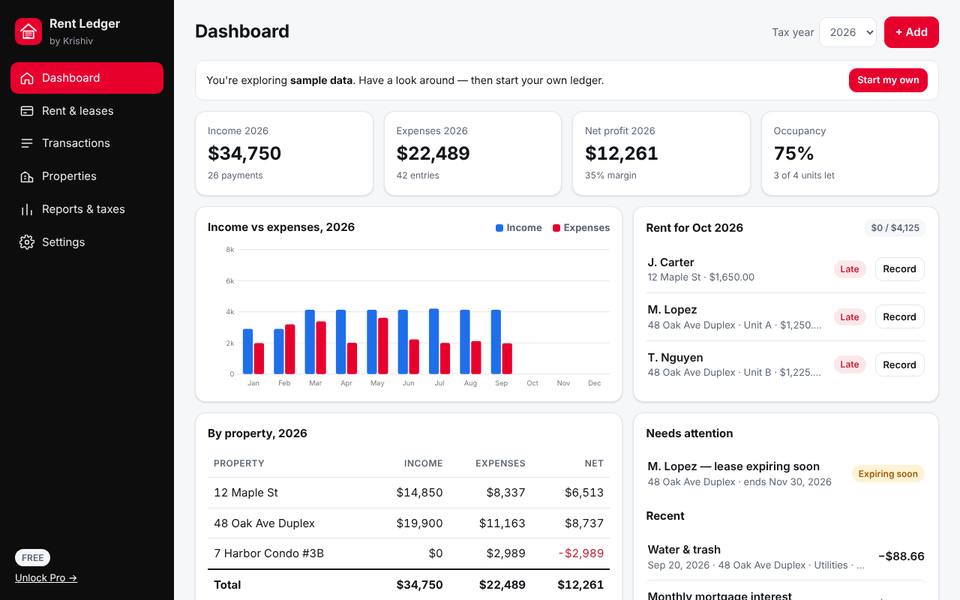Select the 12 Maple St property row

(x=408, y=493)
